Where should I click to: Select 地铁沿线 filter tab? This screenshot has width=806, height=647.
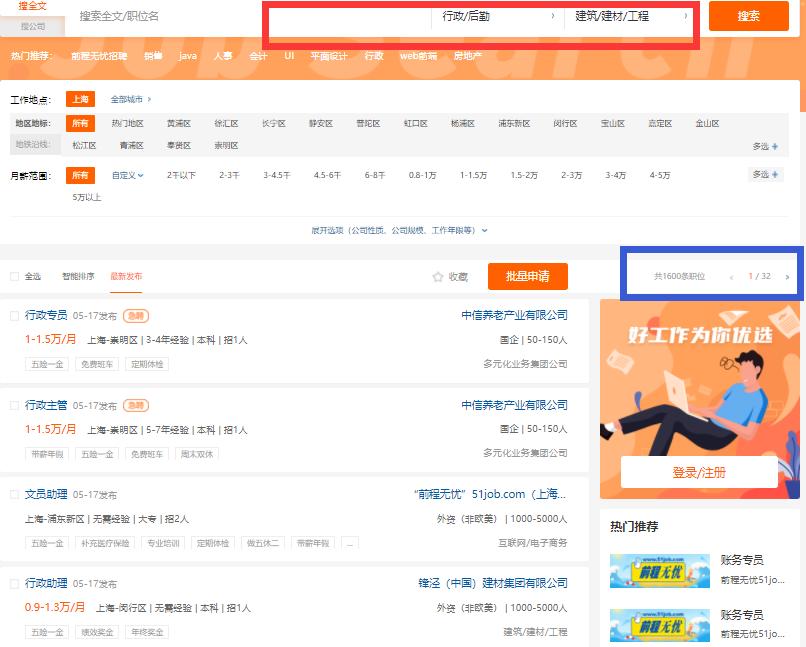coord(34,144)
